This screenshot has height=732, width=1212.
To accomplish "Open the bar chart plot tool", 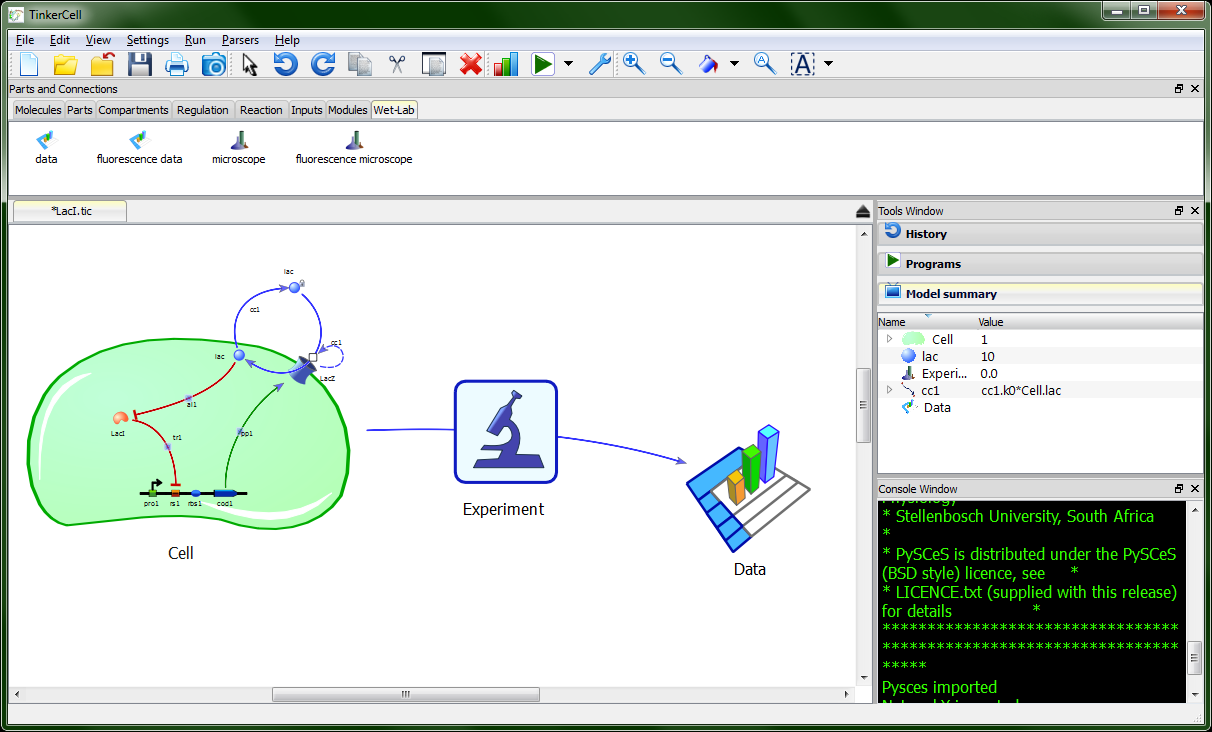I will tap(506, 64).
